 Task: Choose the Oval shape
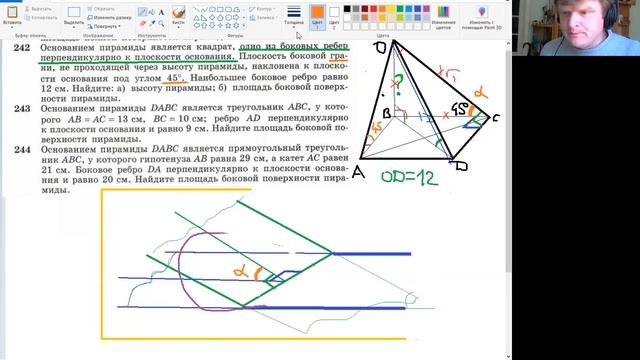[x=212, y=9]
